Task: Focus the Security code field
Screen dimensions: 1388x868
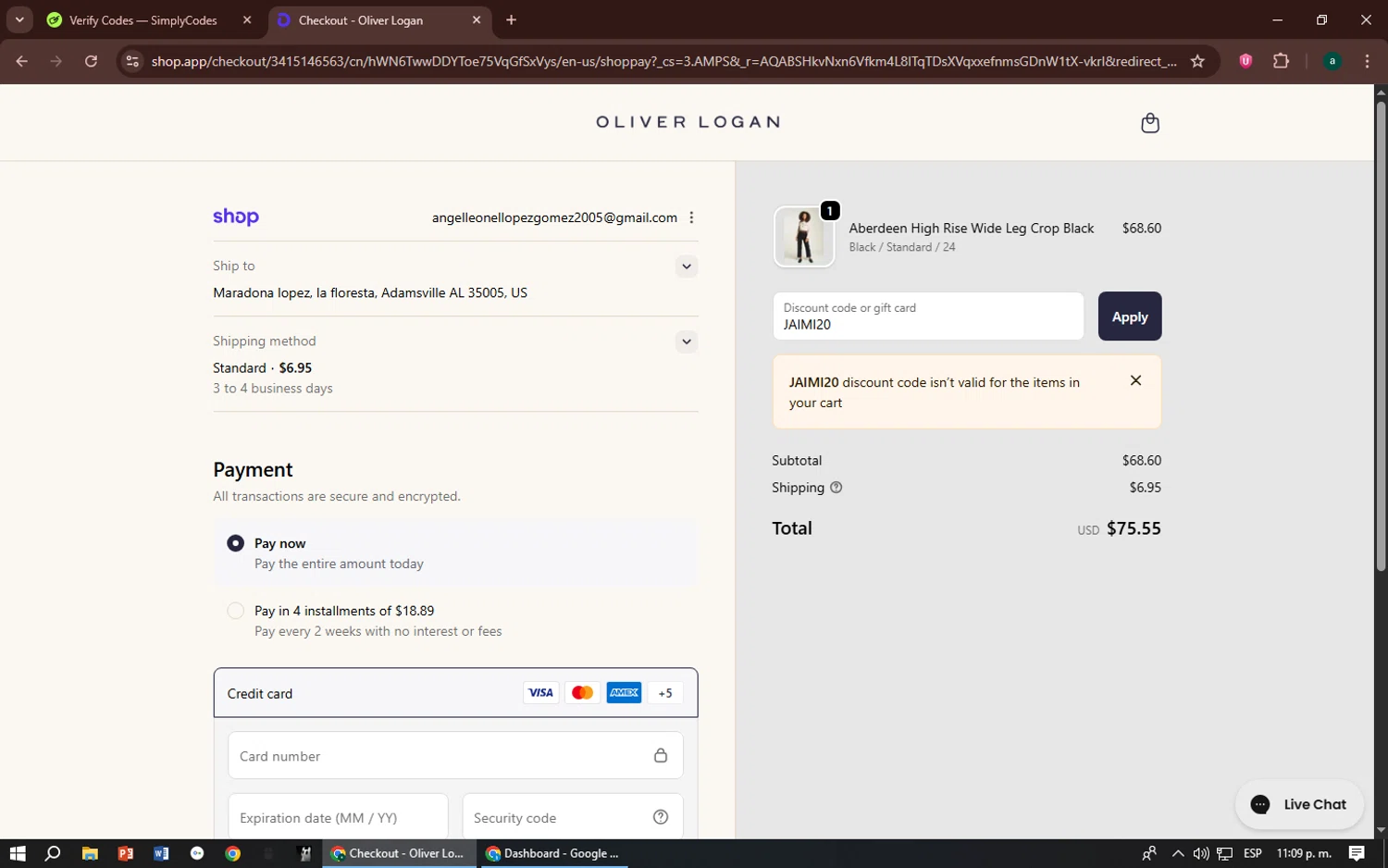Action: tap(573, 817)
